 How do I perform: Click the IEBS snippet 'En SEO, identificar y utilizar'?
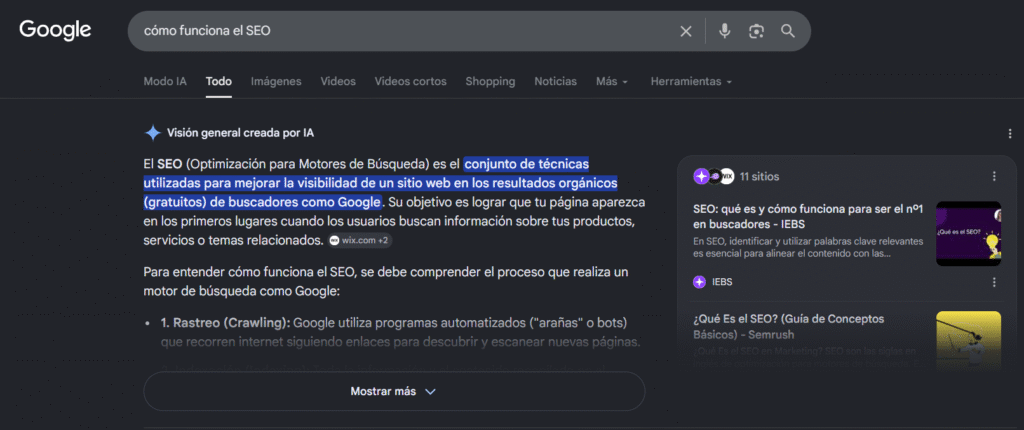point(808,247)
